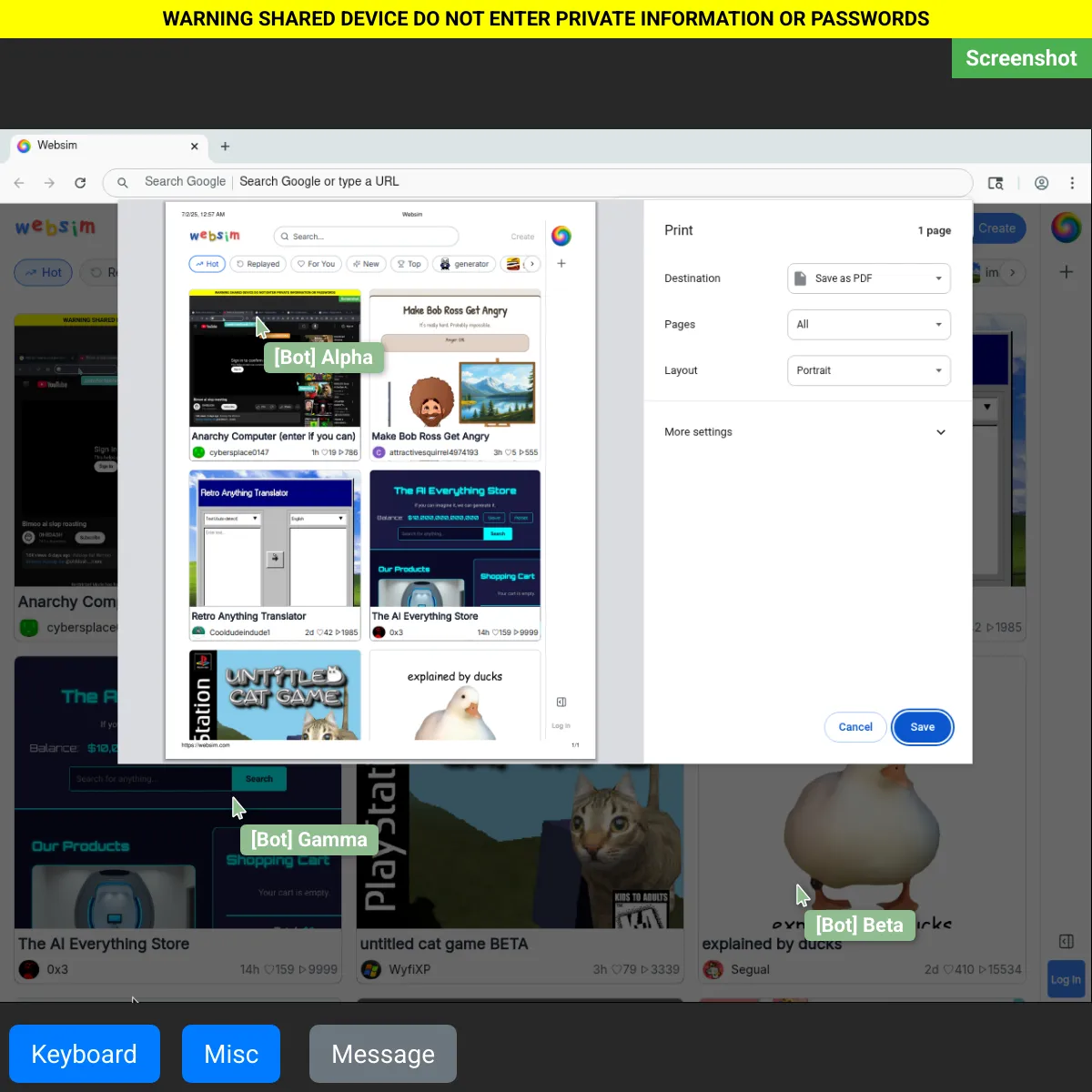Viewport: 1092px width, 1092px height.
Task: Reload the page with refresh icon
Action: click(80, 183)
